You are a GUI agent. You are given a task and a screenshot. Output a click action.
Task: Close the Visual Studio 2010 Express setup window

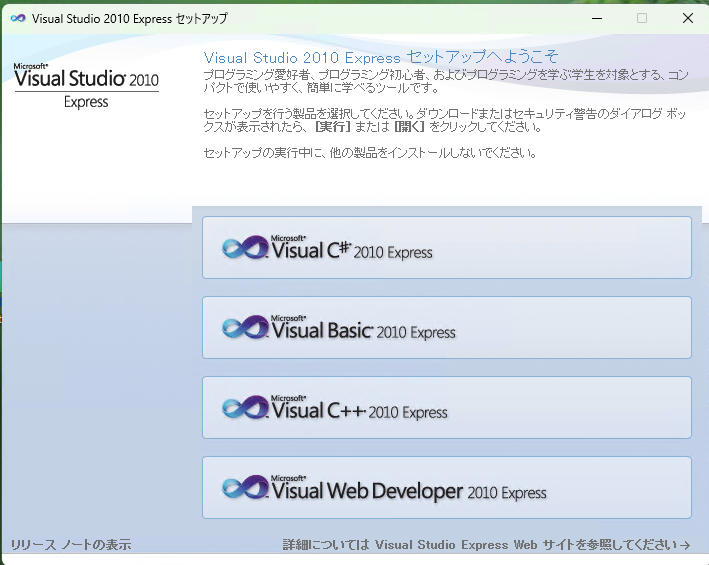coord(688,18)
